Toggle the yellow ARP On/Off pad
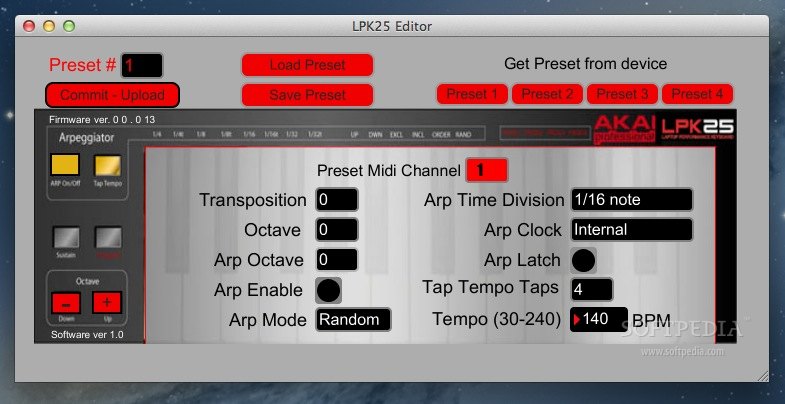 tap(65, 165)
